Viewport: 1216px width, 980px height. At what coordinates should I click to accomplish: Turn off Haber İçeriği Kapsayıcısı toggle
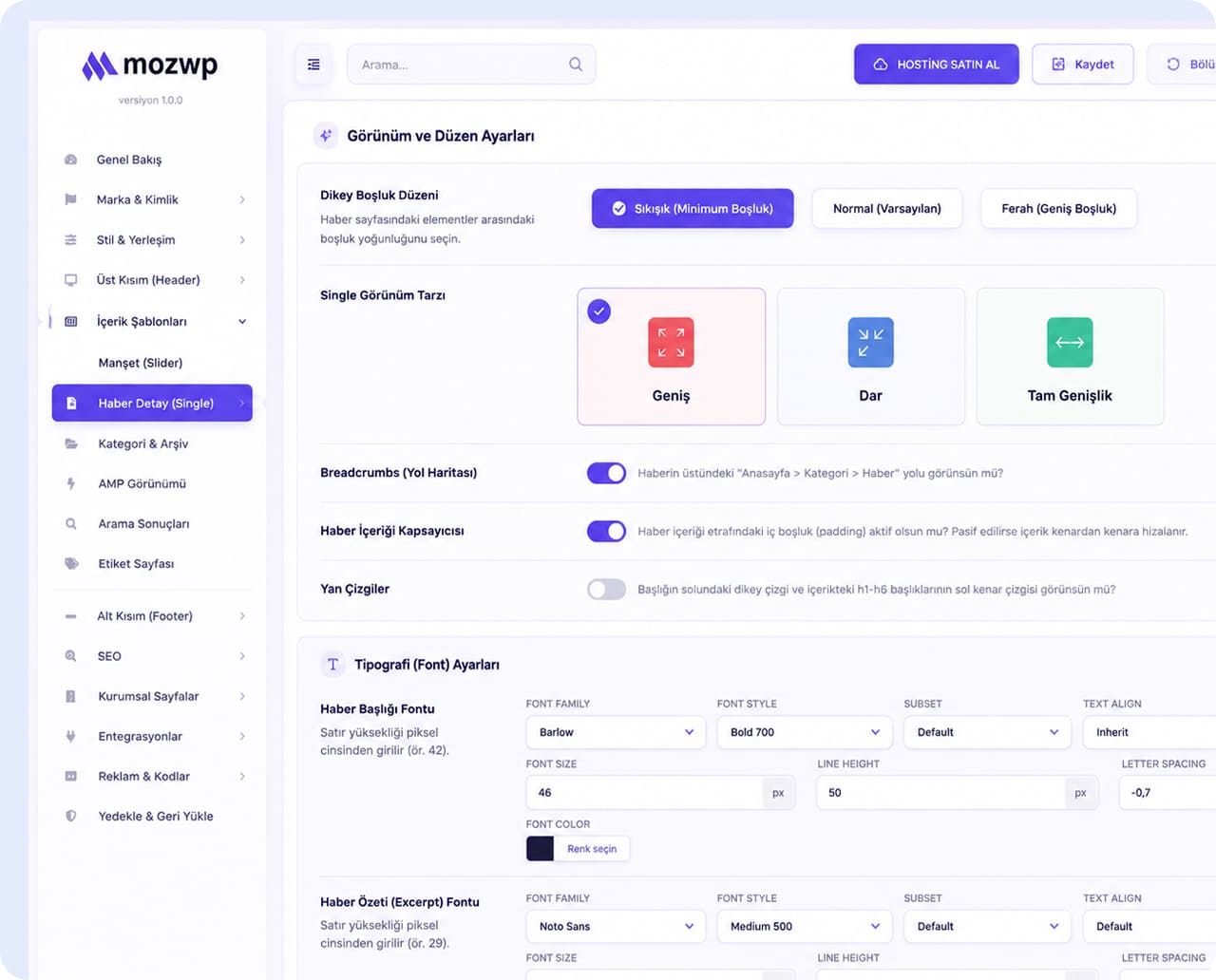(606, 531)
